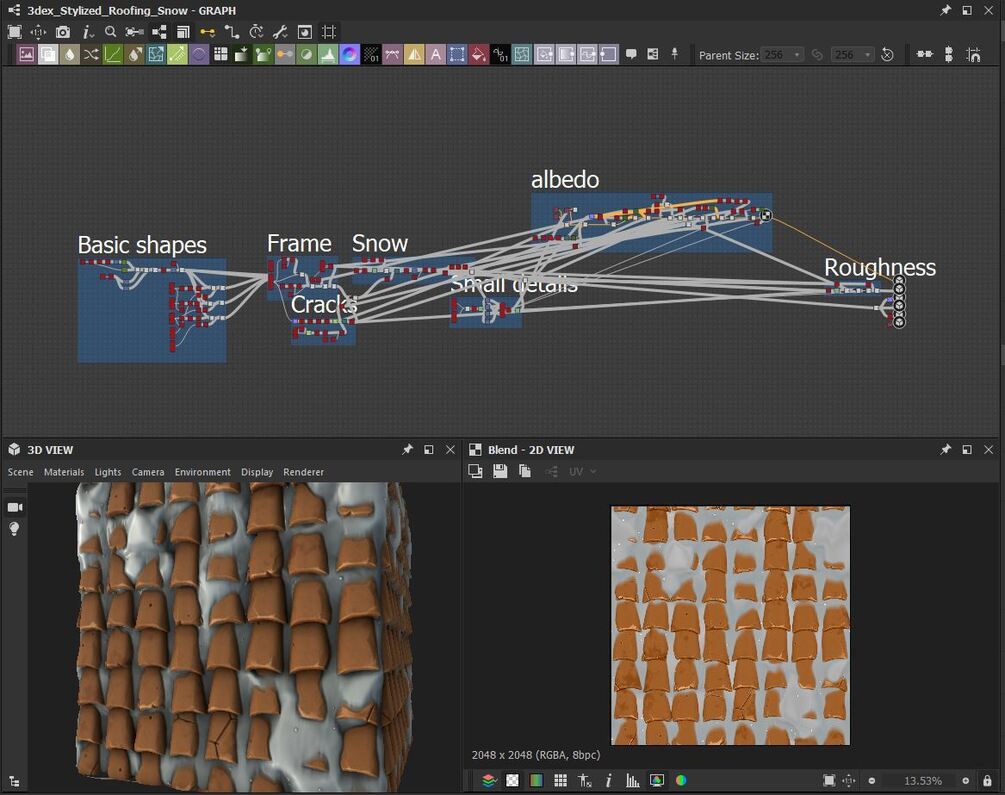Screen dimensions: 1005x795
Task: Expand the UV dropdown in 2D view
Action: coord(582,471)
